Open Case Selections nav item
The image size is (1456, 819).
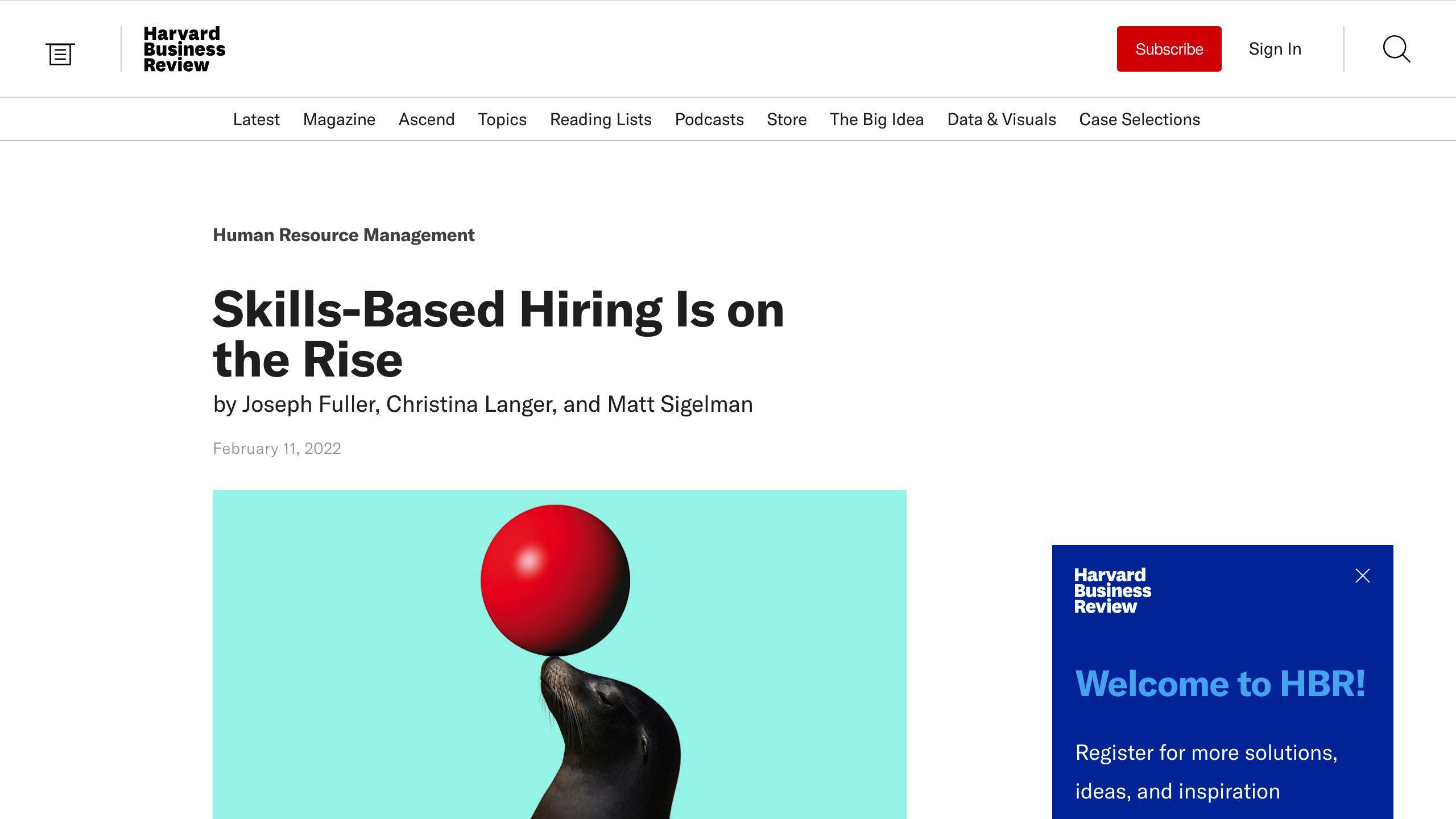[x=1139, y=119]
